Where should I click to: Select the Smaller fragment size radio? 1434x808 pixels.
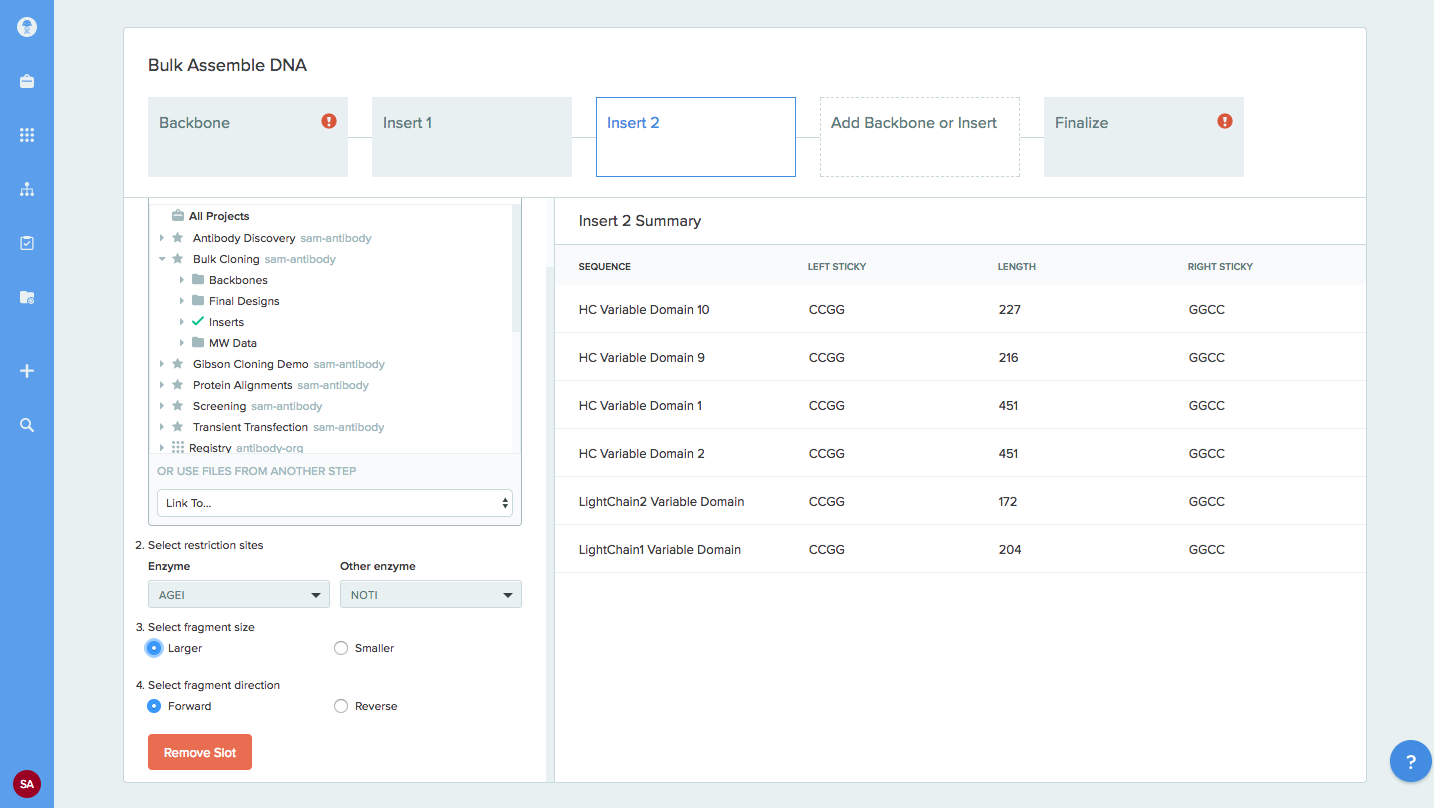click(341, 648)
